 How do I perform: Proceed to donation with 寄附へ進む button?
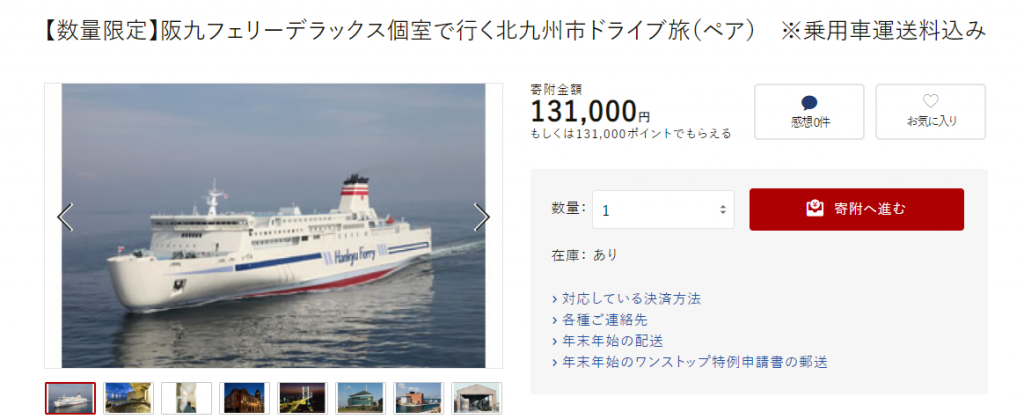[x=856, y=210]
